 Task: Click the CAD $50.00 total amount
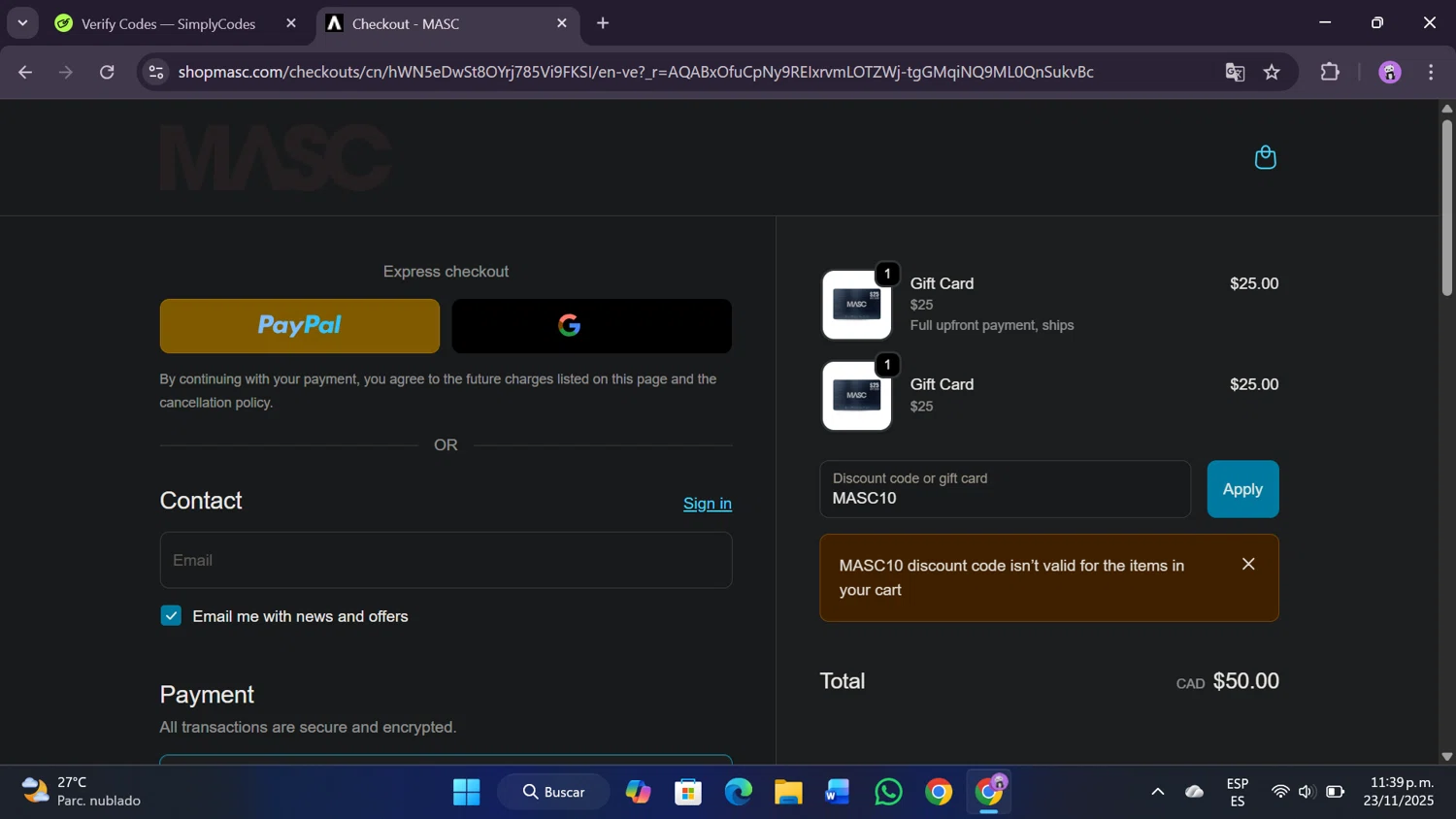[1227, 681]
